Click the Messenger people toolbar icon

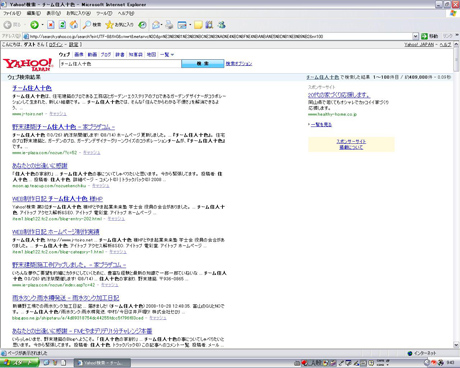pos(221,25)
